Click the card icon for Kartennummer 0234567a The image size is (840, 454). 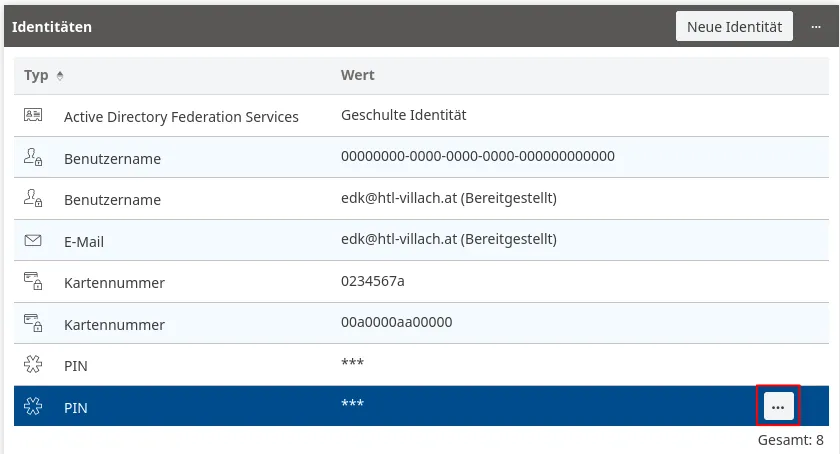click(x=33, y=282)
